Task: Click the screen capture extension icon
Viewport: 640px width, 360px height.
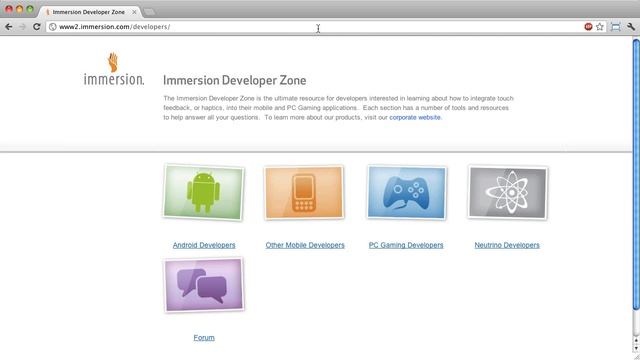Action: 616,27
